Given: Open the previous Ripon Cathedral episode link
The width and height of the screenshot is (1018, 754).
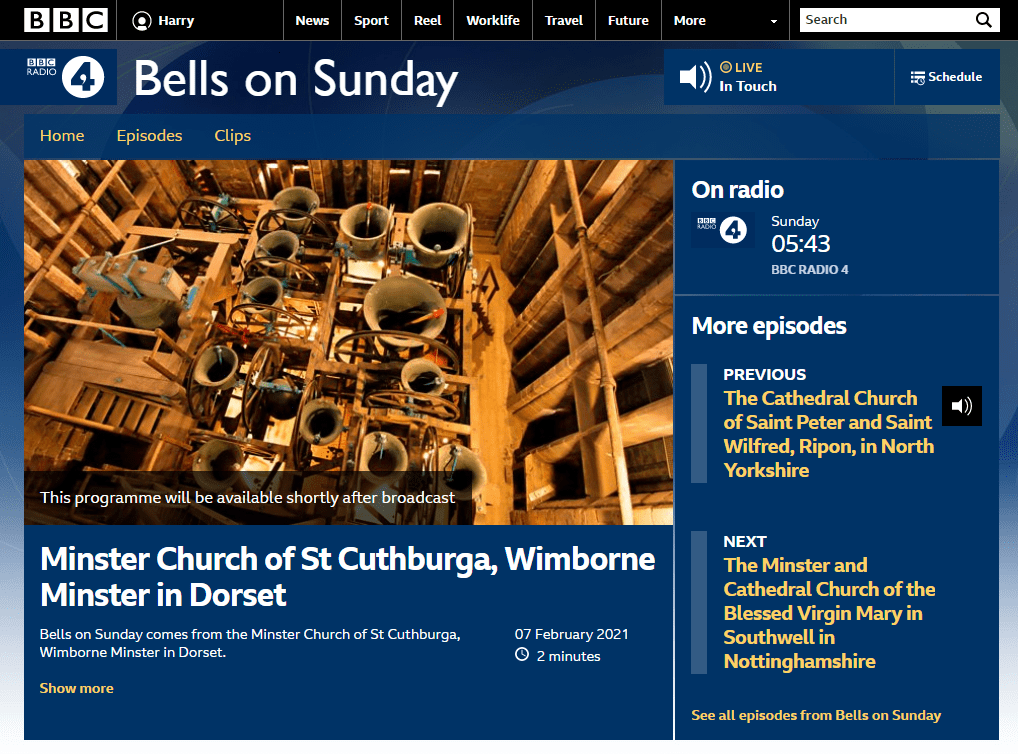Looking at the screenshot, I should 827,434.
